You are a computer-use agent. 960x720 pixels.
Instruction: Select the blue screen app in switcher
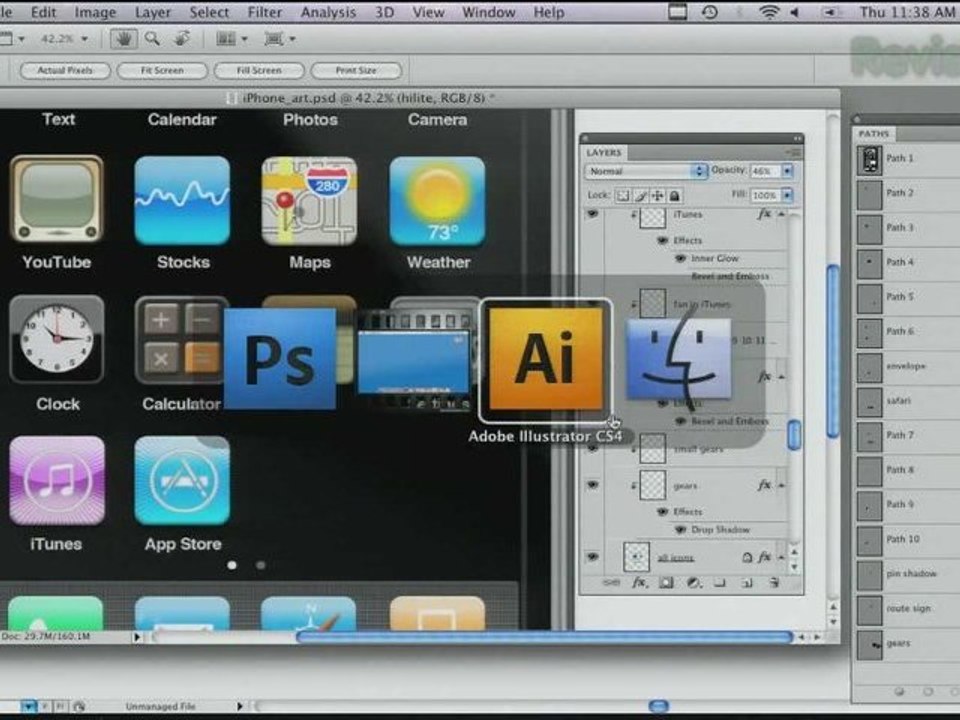coord(414,359)
